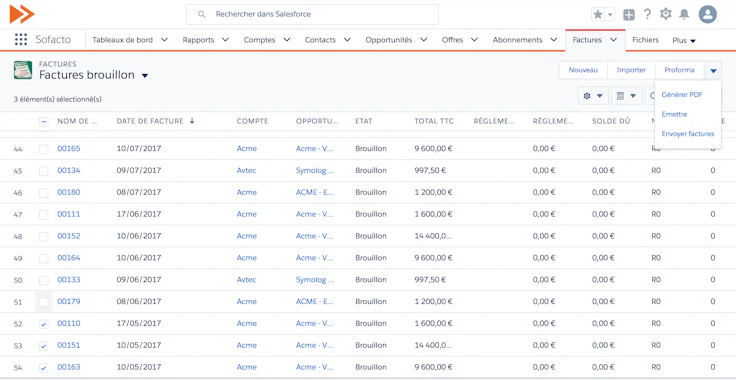Open Symolog opportunity link for 00133
The height and width of the screenshot is (380, 736).
[315, 280]
